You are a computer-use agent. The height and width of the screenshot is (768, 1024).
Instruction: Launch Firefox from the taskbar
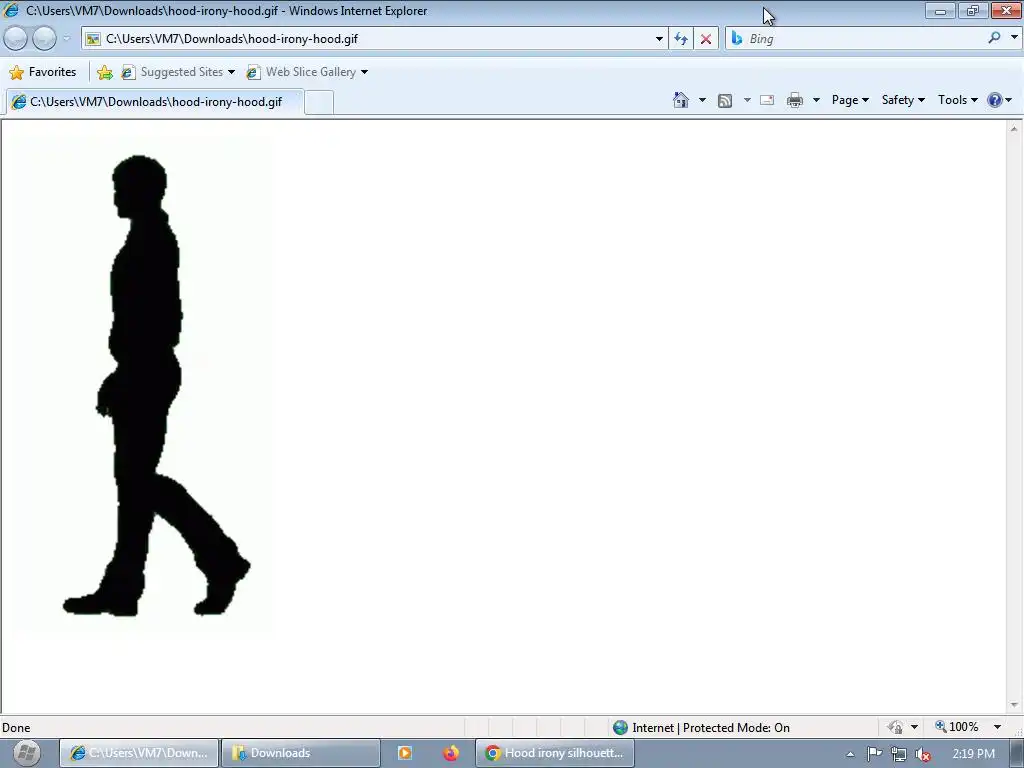click(x=451, y=753)
